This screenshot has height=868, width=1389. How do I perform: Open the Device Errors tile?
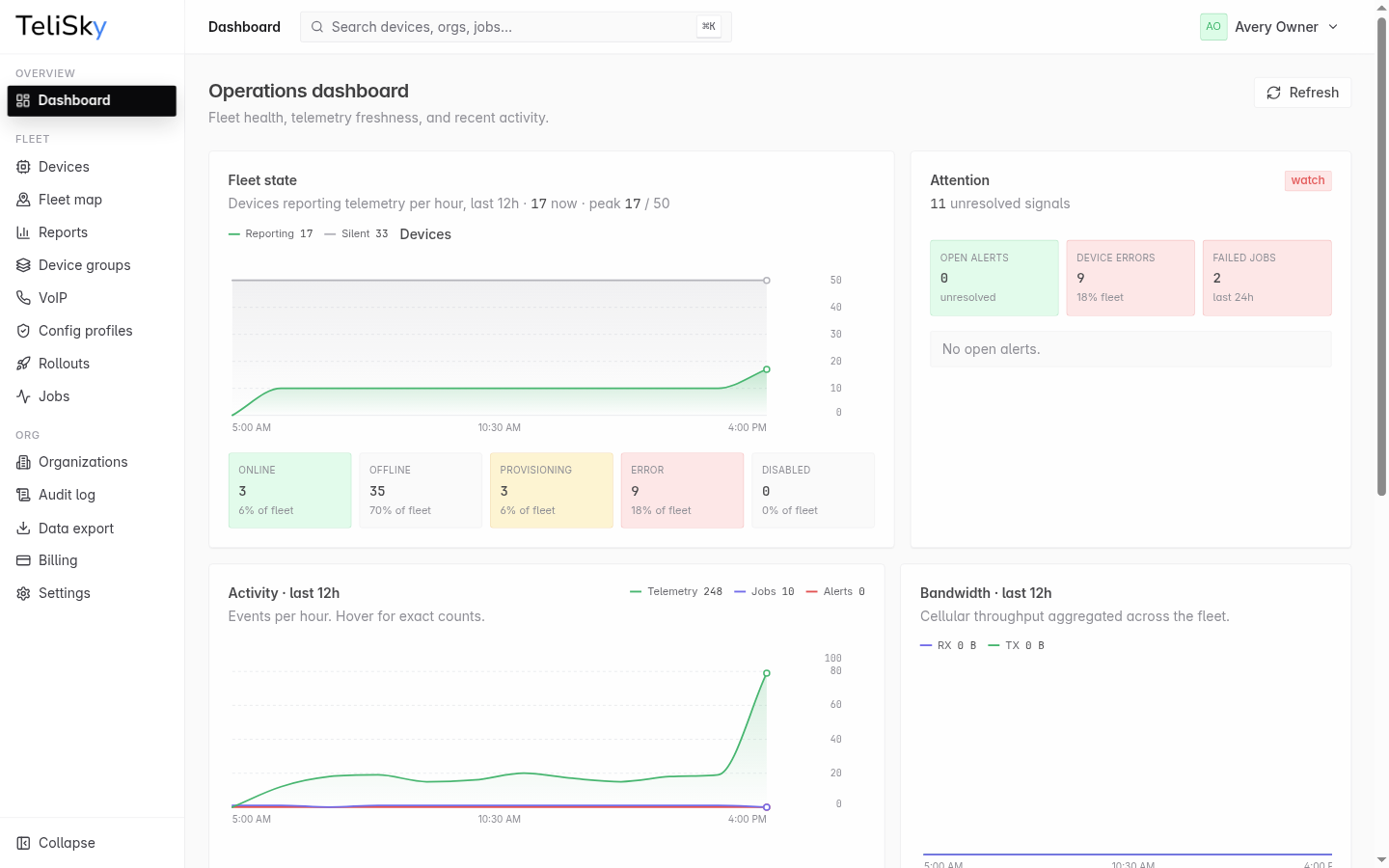pos(1130,278)
